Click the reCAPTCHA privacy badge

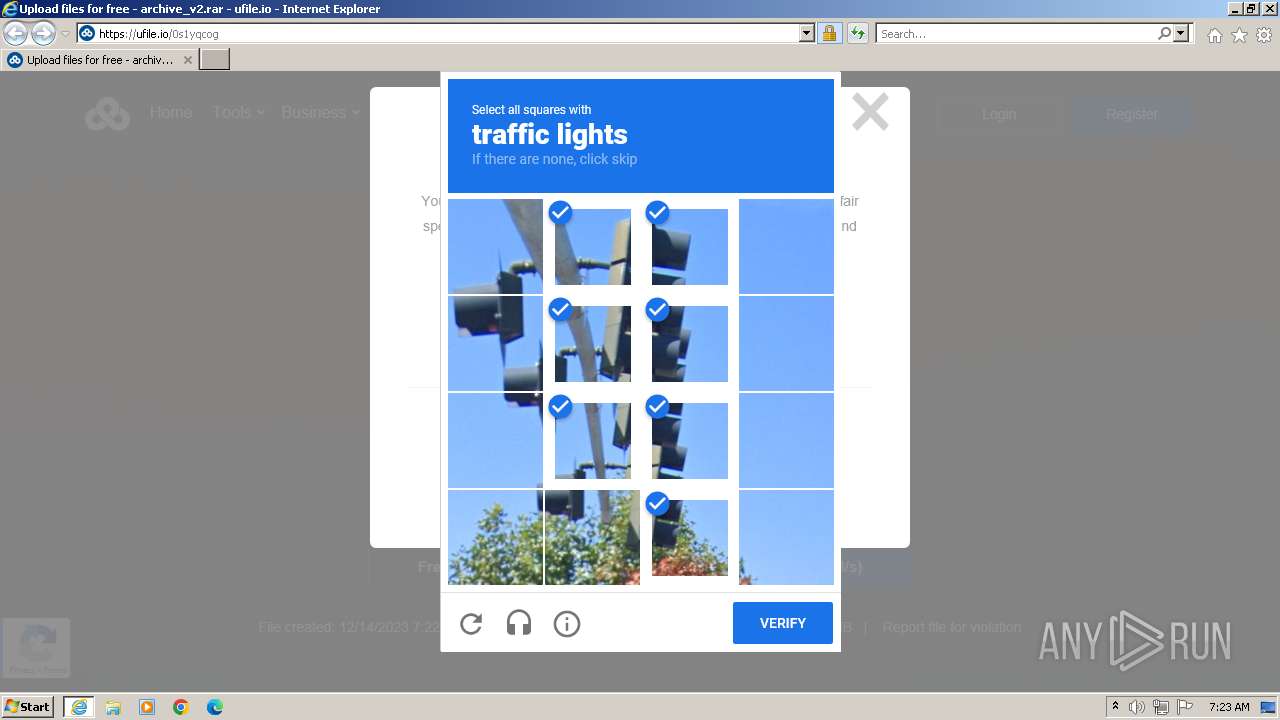36,648
